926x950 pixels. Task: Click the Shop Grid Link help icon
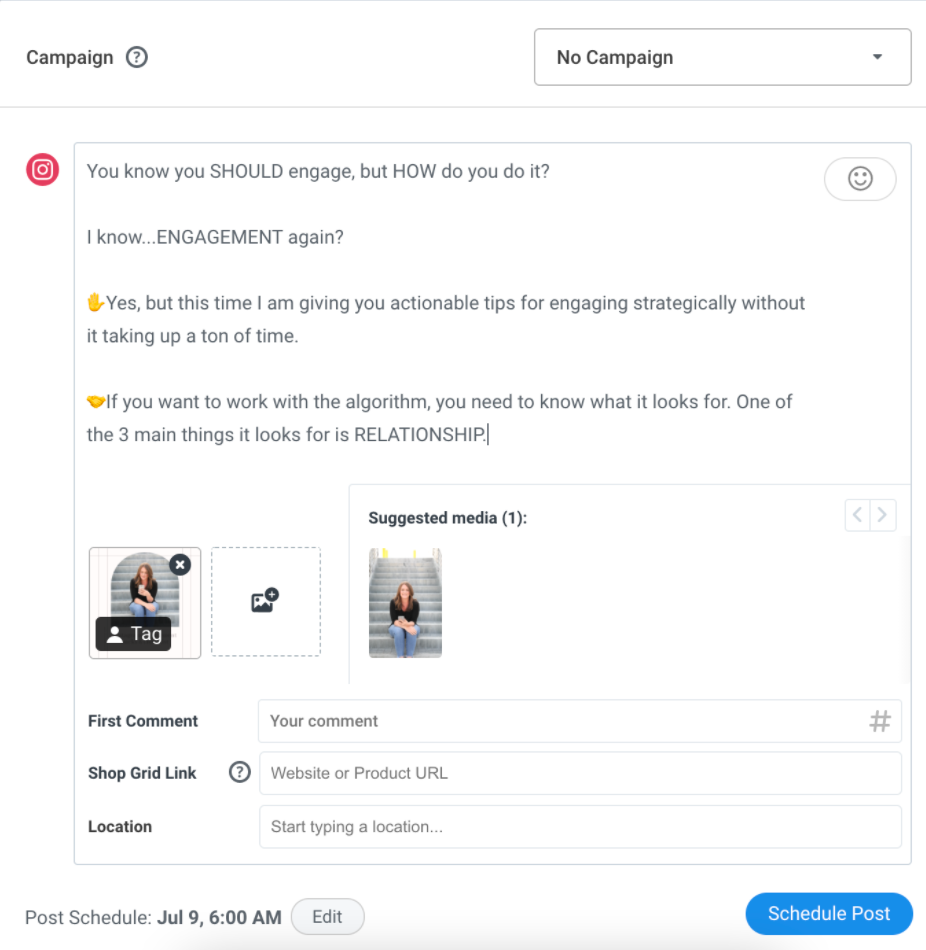tap(239, 772)
